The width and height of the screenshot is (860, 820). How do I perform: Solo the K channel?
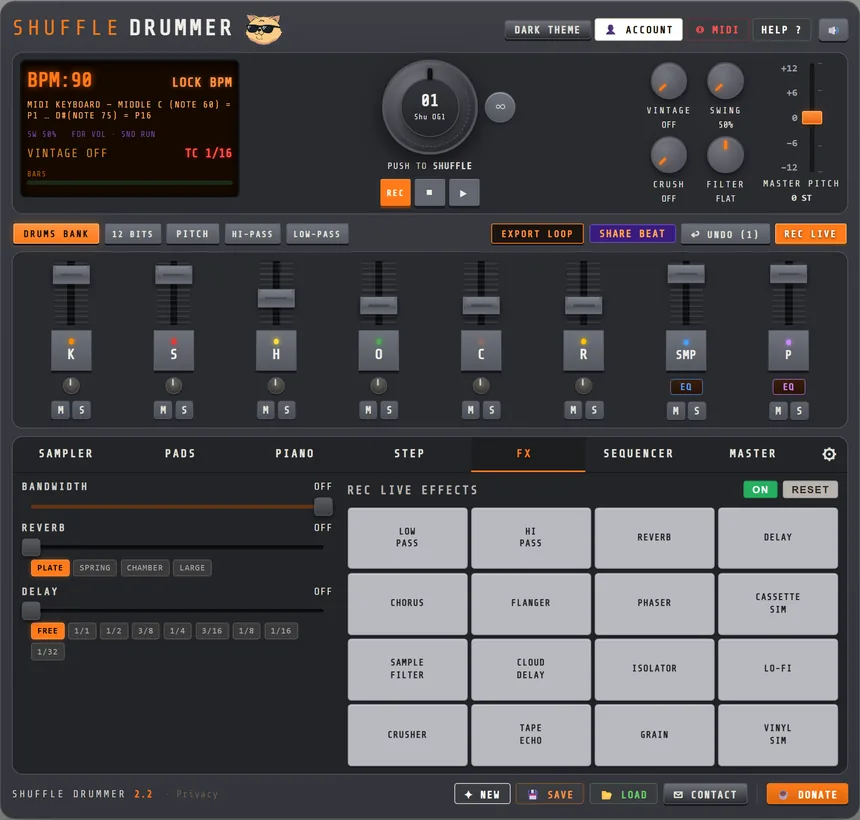pyautogui.click(x=81, y=410)
